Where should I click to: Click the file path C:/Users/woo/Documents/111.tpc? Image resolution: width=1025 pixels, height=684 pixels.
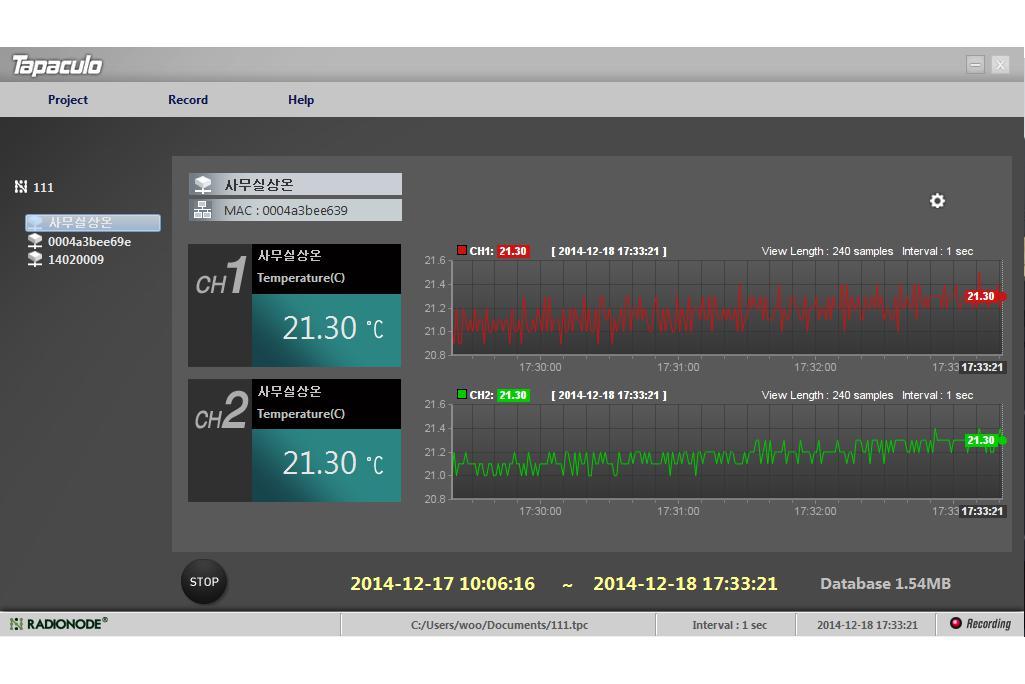[499, 625]
